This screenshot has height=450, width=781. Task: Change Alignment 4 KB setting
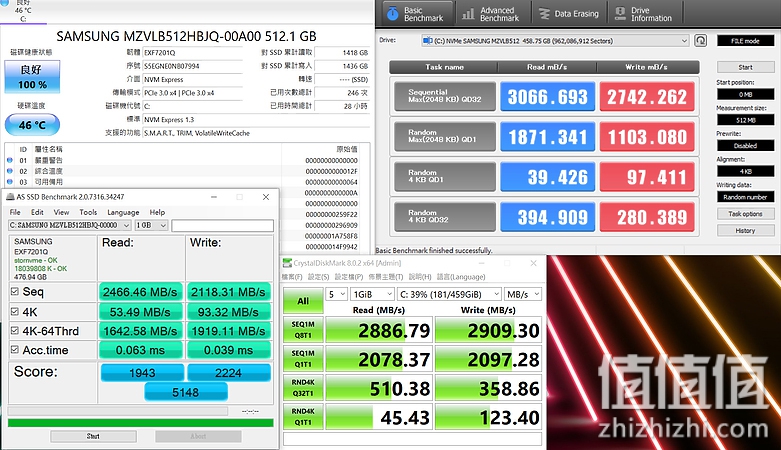click(x=745, y=171)
